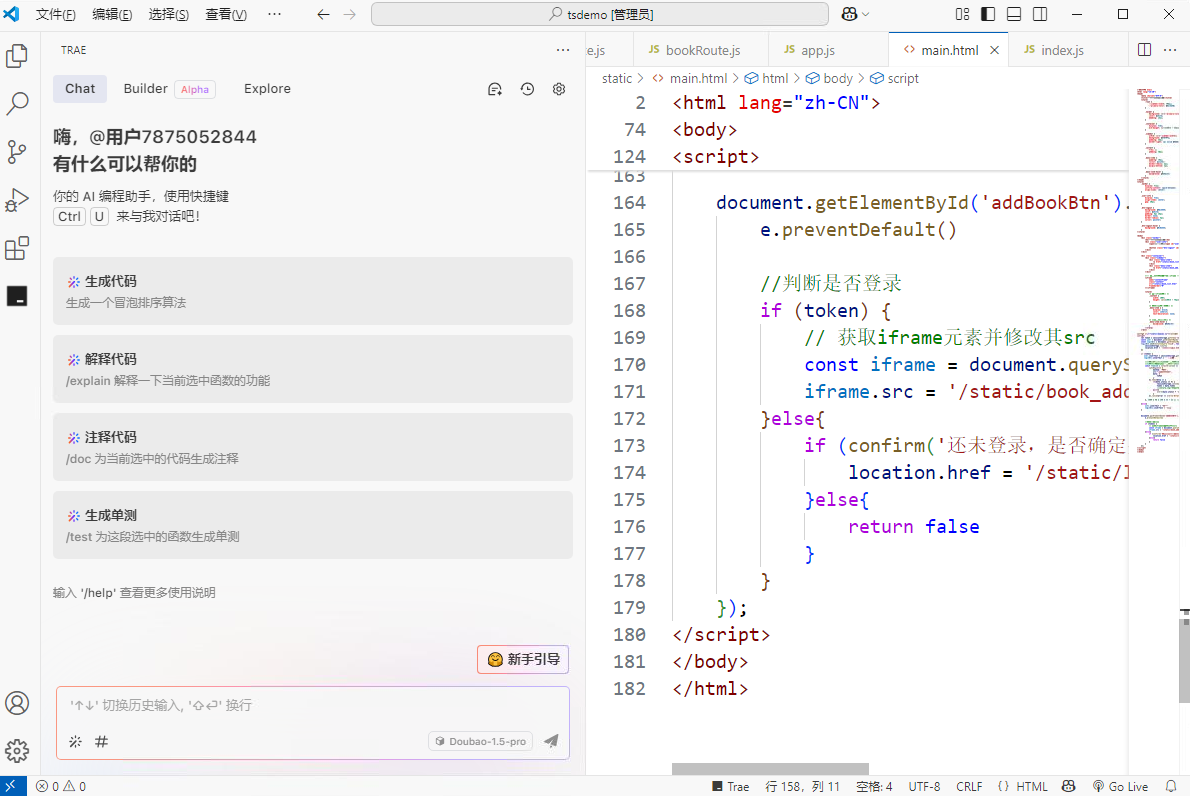
Task: Toggle the bottom panel visibility
Action: pyautogui.click(x=1014, y=14)
